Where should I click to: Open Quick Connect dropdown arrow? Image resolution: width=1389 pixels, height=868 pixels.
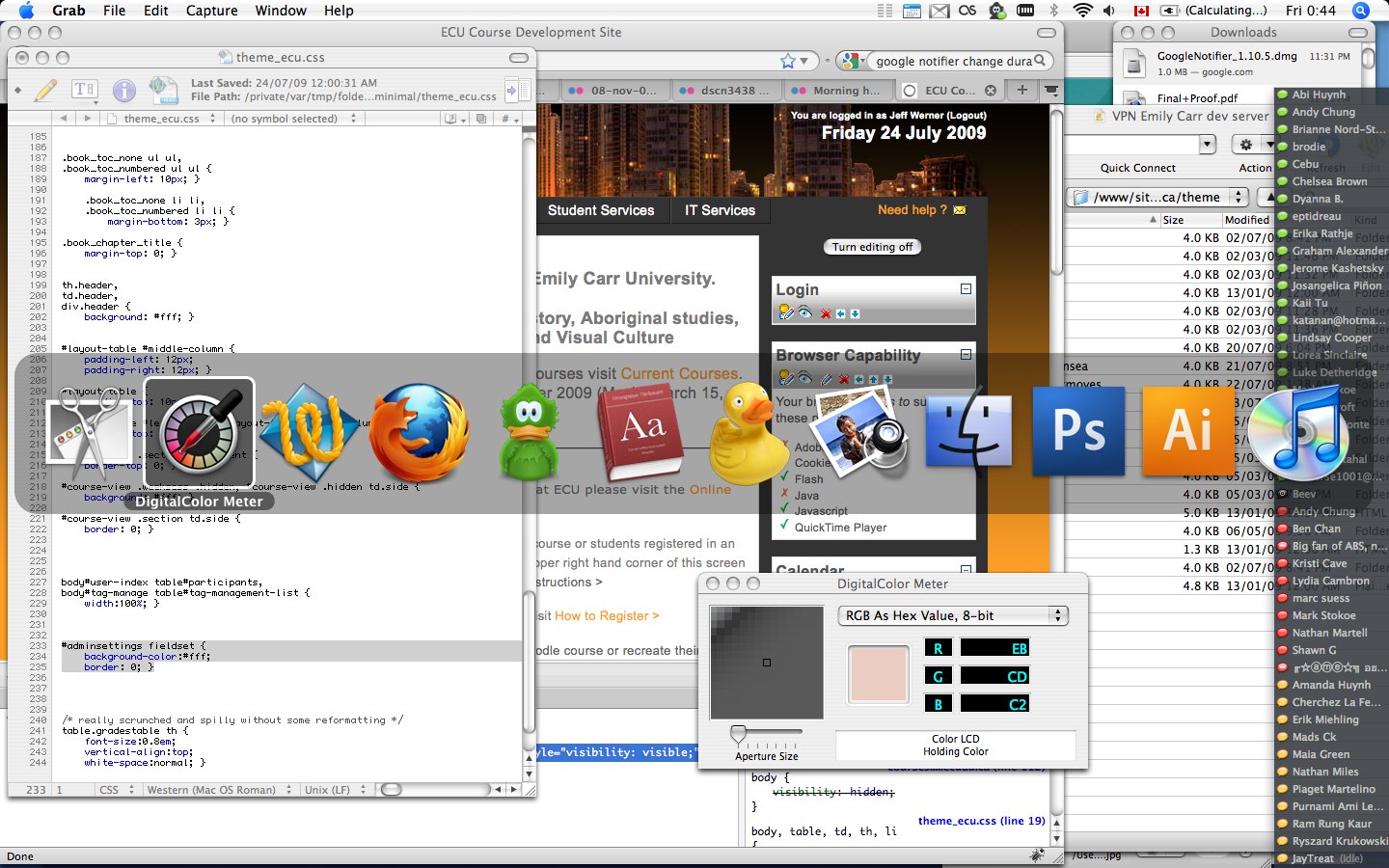[x=1207, y=145]
